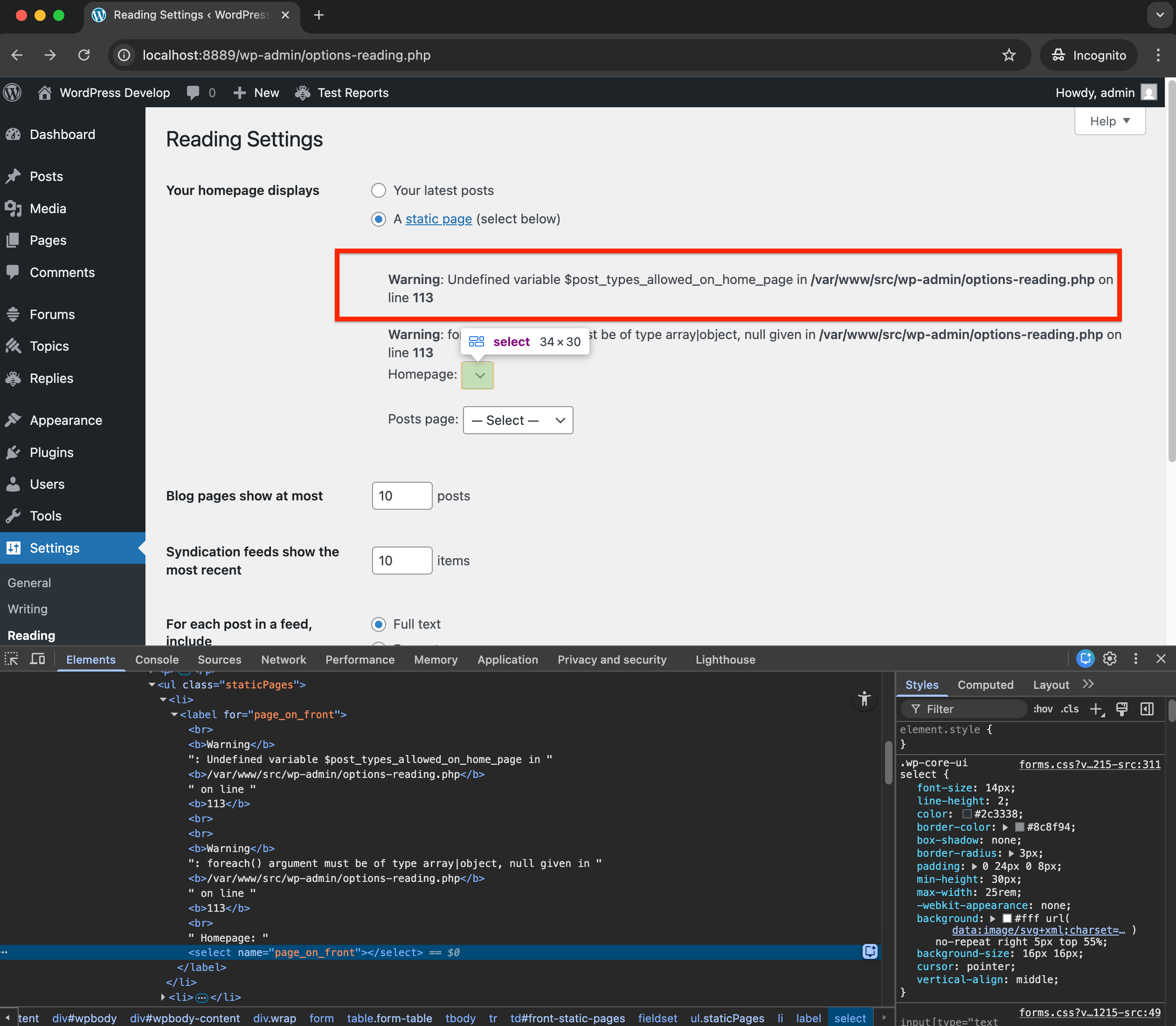Open the comments bubble in the admin bar
This screenshot has height=1026, width=1176.
pos(194,93)
